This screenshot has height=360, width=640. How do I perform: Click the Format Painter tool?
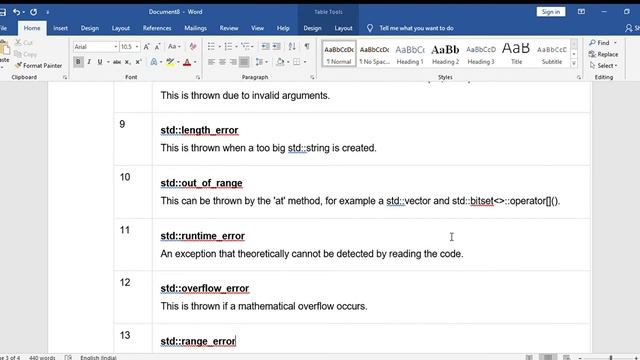tap(38, 65)
